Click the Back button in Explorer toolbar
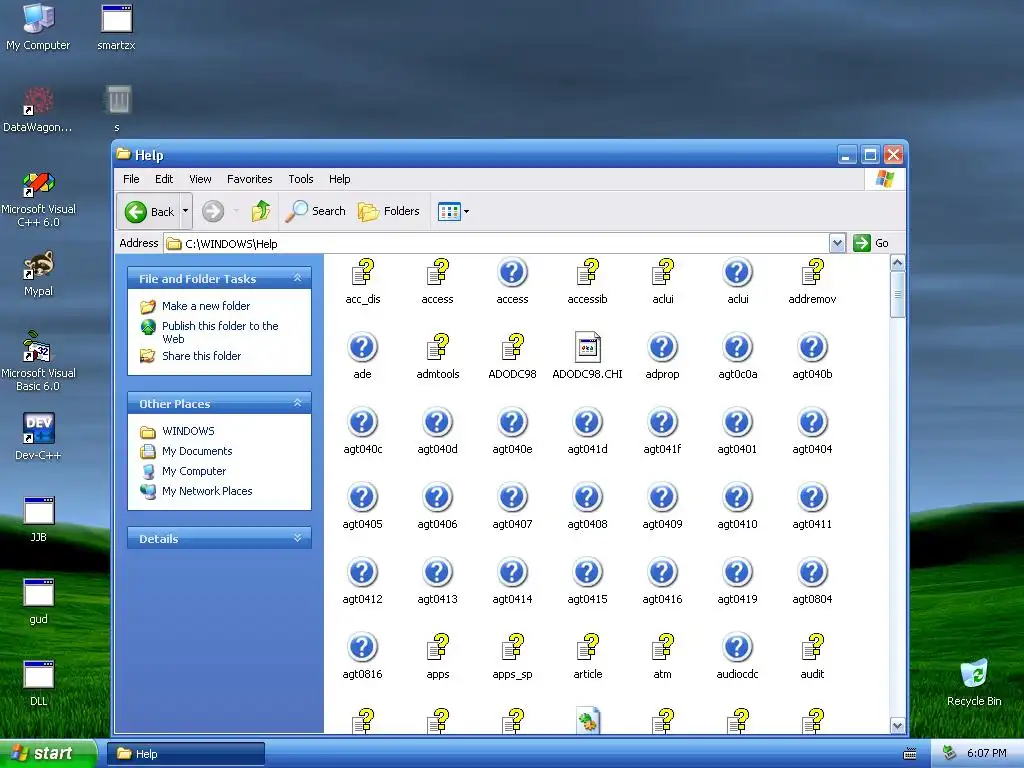Screen dimensions: 1024x768 point(150,212)
